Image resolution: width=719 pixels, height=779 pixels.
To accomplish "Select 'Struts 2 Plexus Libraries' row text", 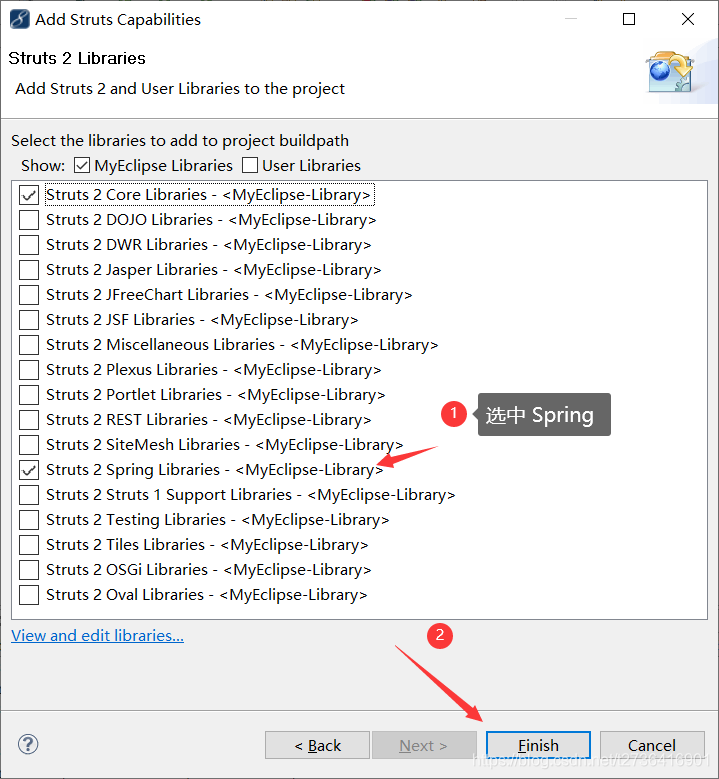I will click(214, 370).
